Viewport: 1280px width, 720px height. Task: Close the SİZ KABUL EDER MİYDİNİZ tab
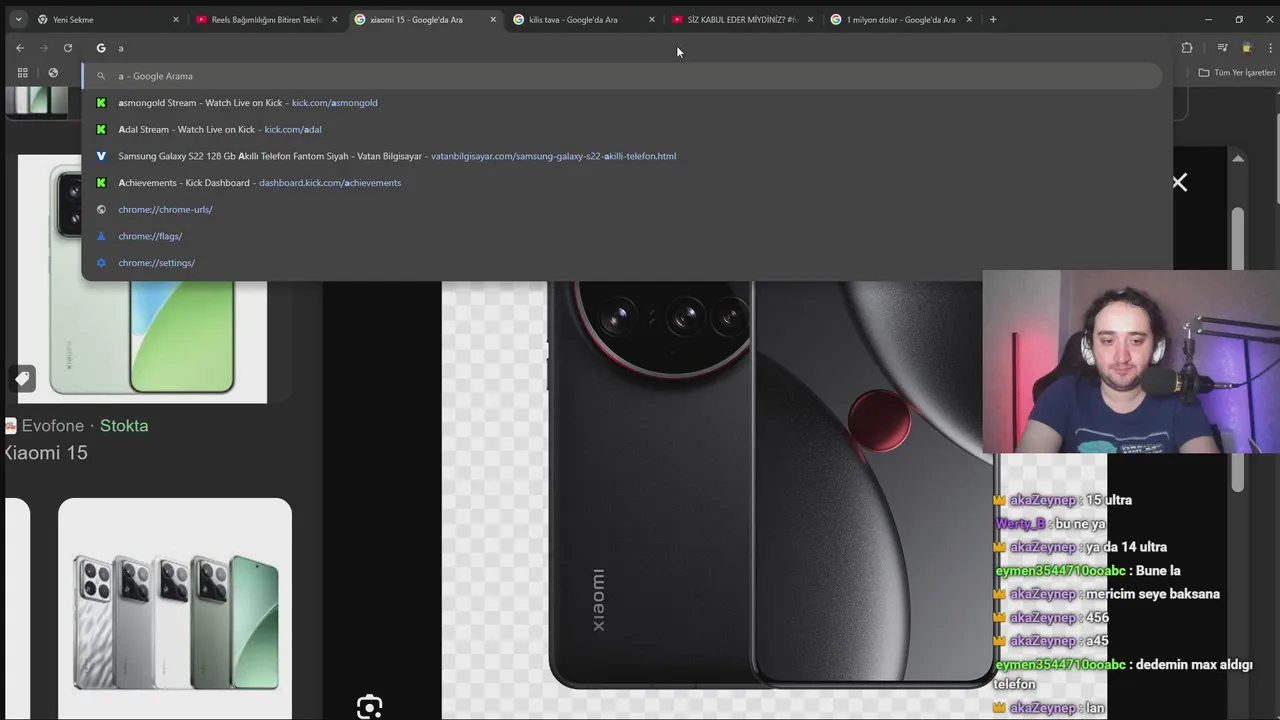810,19
